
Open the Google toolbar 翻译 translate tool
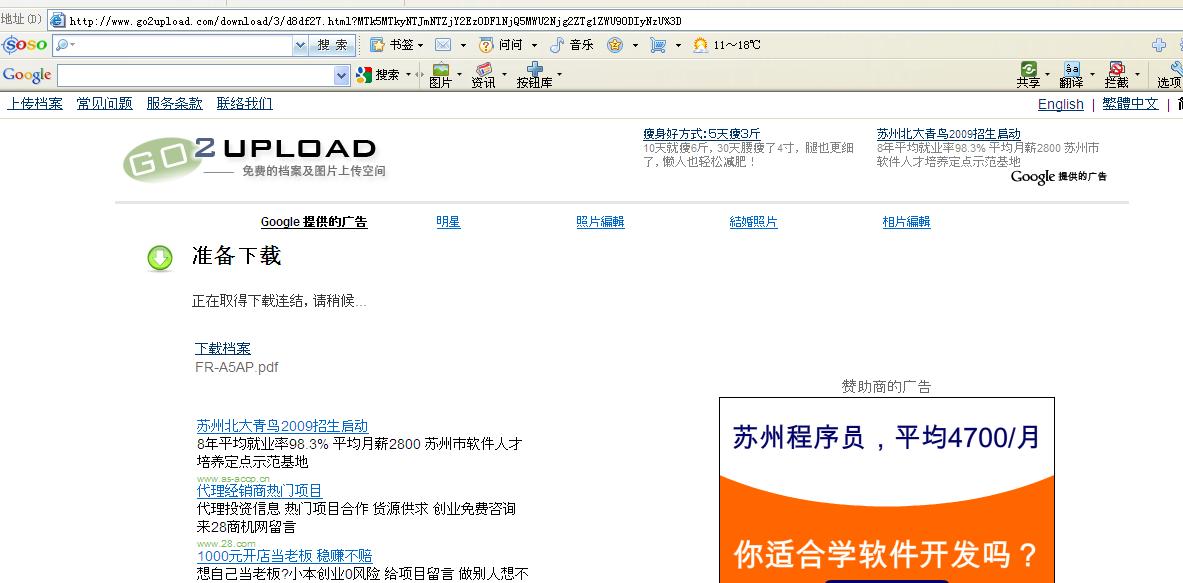coord(1071,70)
